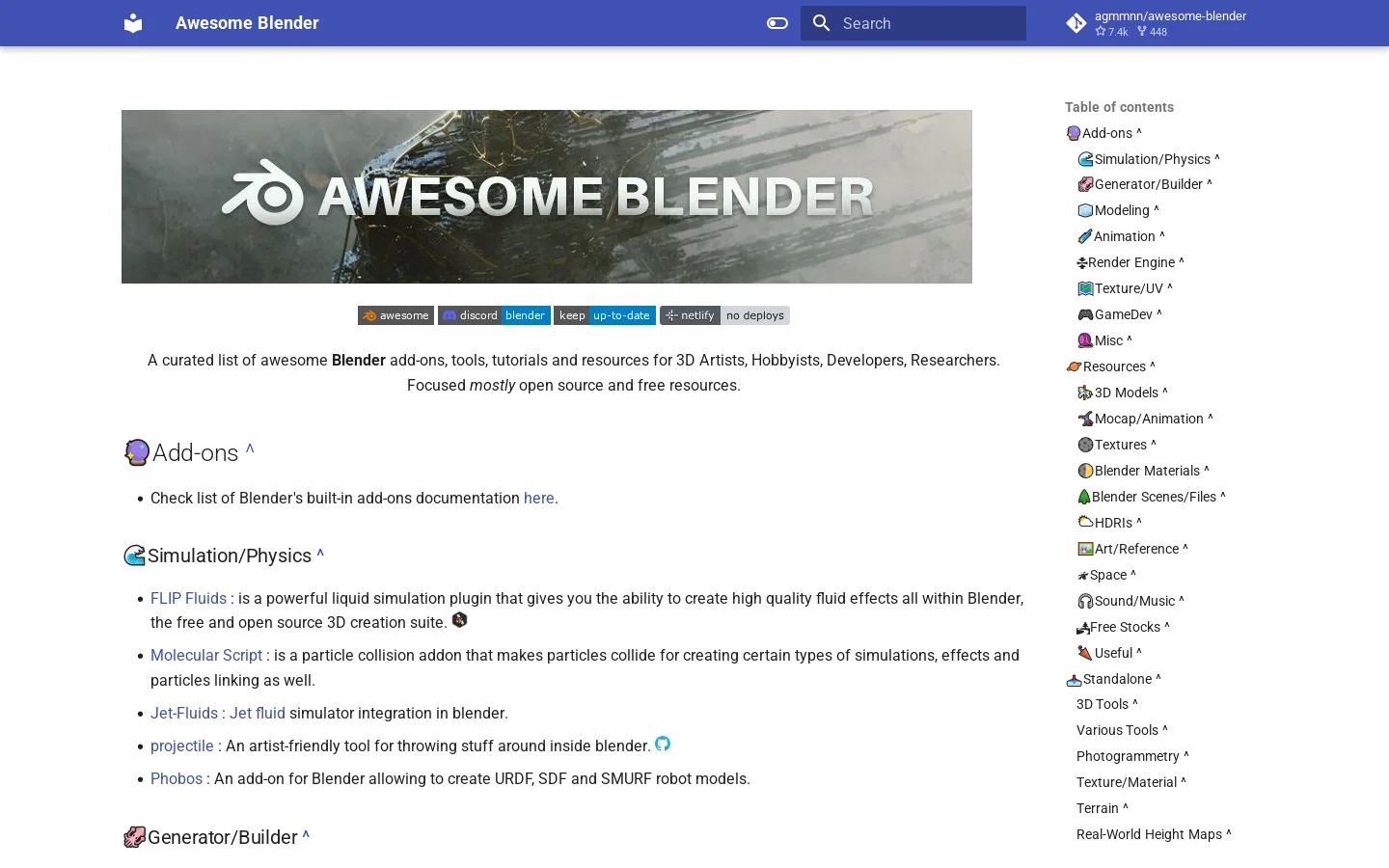Screen dimensions: 1389x868
Task: Go to Modeling in table of contents
Action: [x=1118, y=210]
